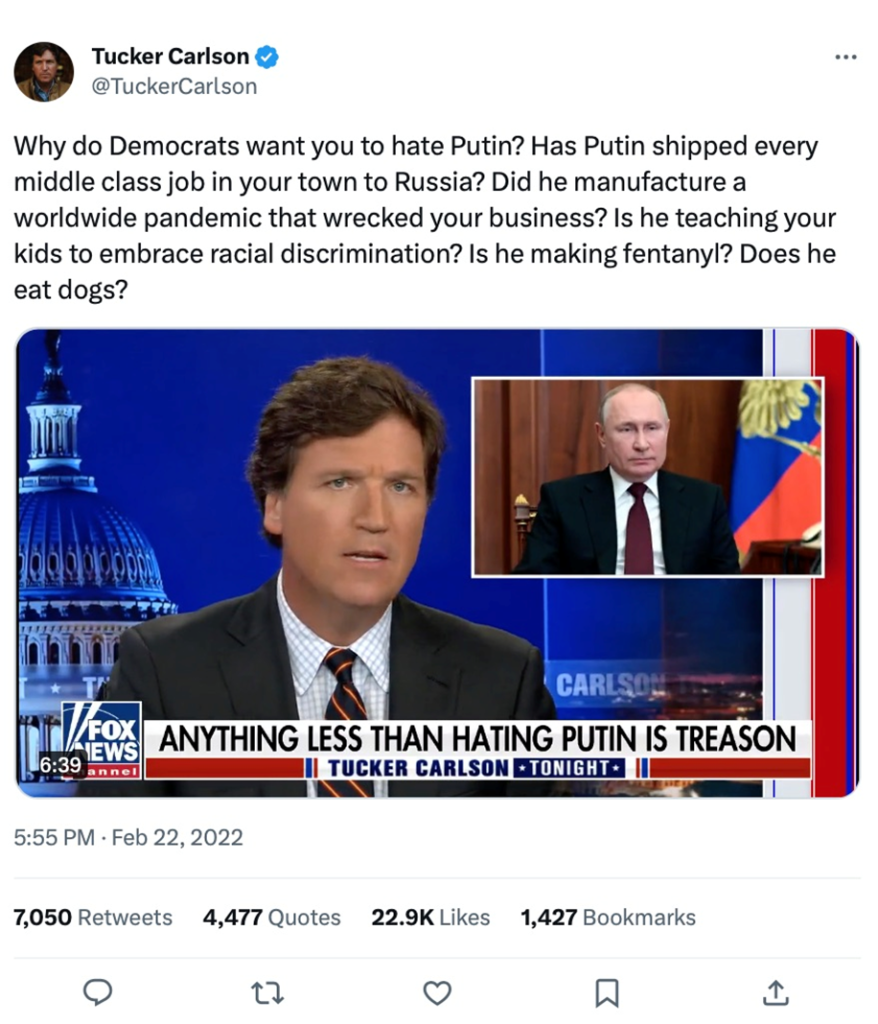Click the Fox News Channel logo in video
This screenshot has width=878, height=1024.
click(102, 740)
